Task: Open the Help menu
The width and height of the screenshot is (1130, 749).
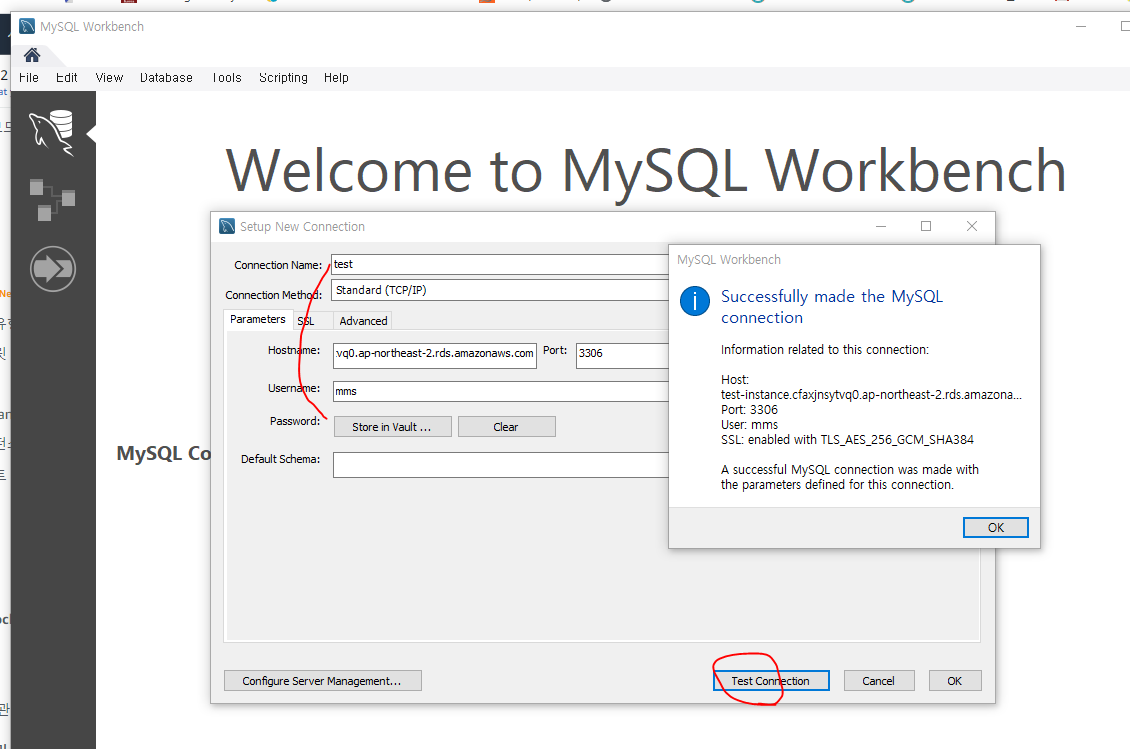Action: click(x=336, y=78)
